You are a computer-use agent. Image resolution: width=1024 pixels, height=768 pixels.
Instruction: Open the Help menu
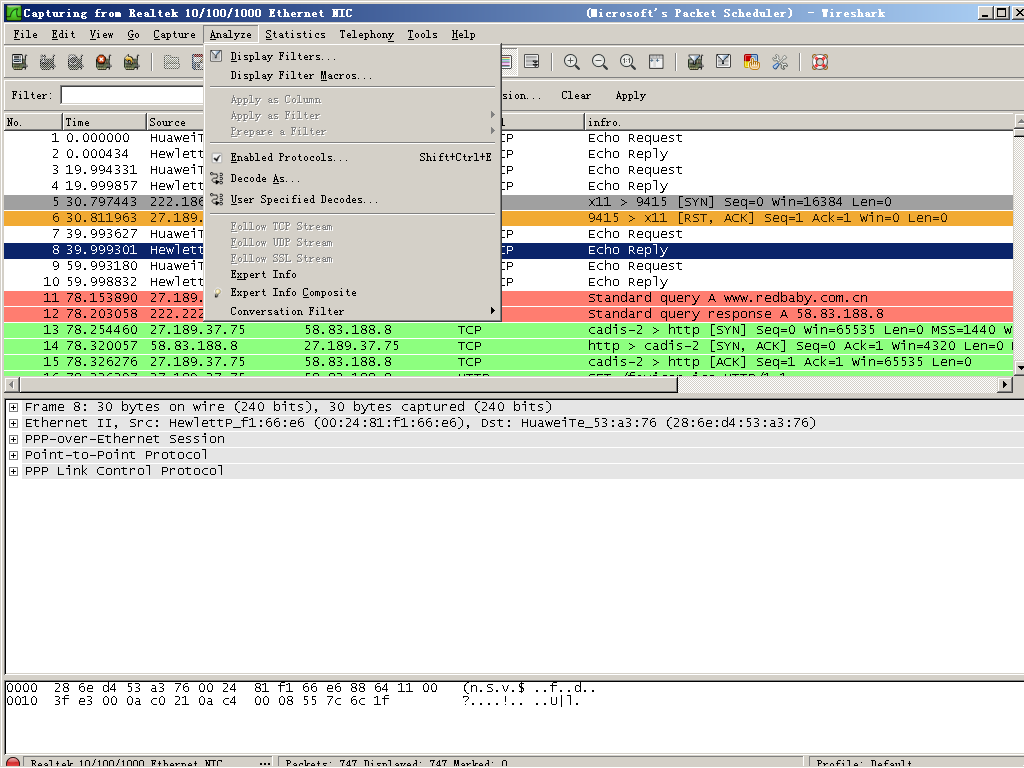(x=464, y=35)
